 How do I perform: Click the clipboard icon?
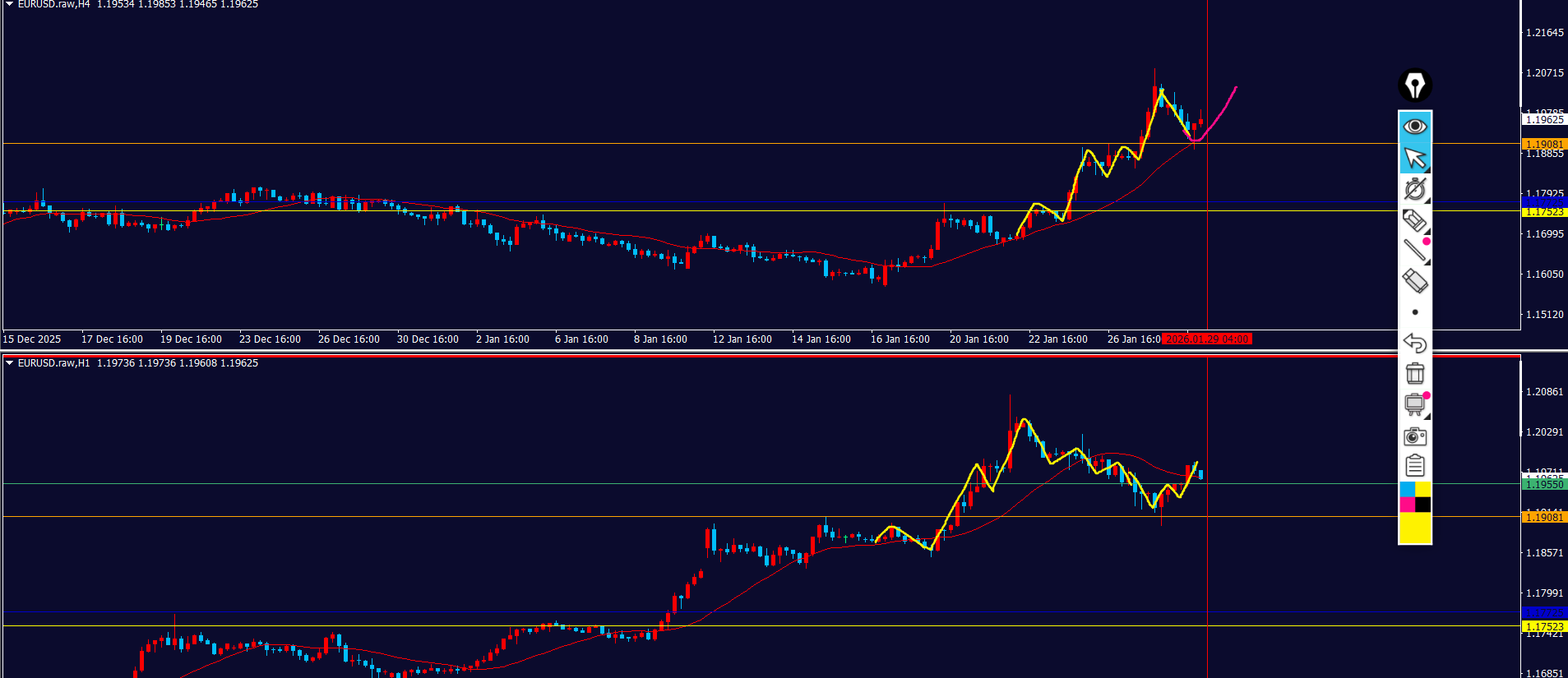point(1414,466)
